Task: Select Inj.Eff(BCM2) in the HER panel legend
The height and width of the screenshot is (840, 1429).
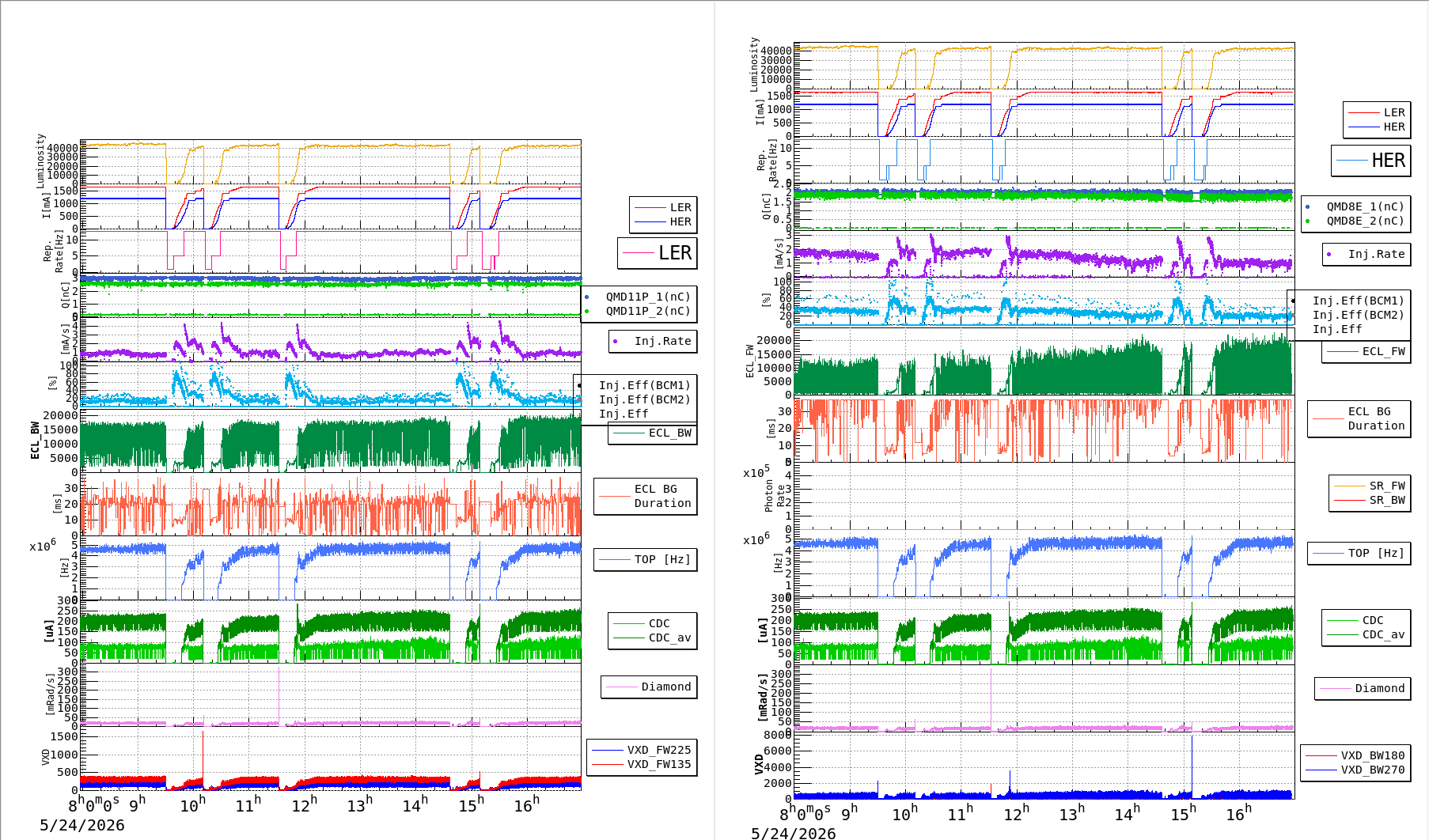Action: tap(1359, 315)
